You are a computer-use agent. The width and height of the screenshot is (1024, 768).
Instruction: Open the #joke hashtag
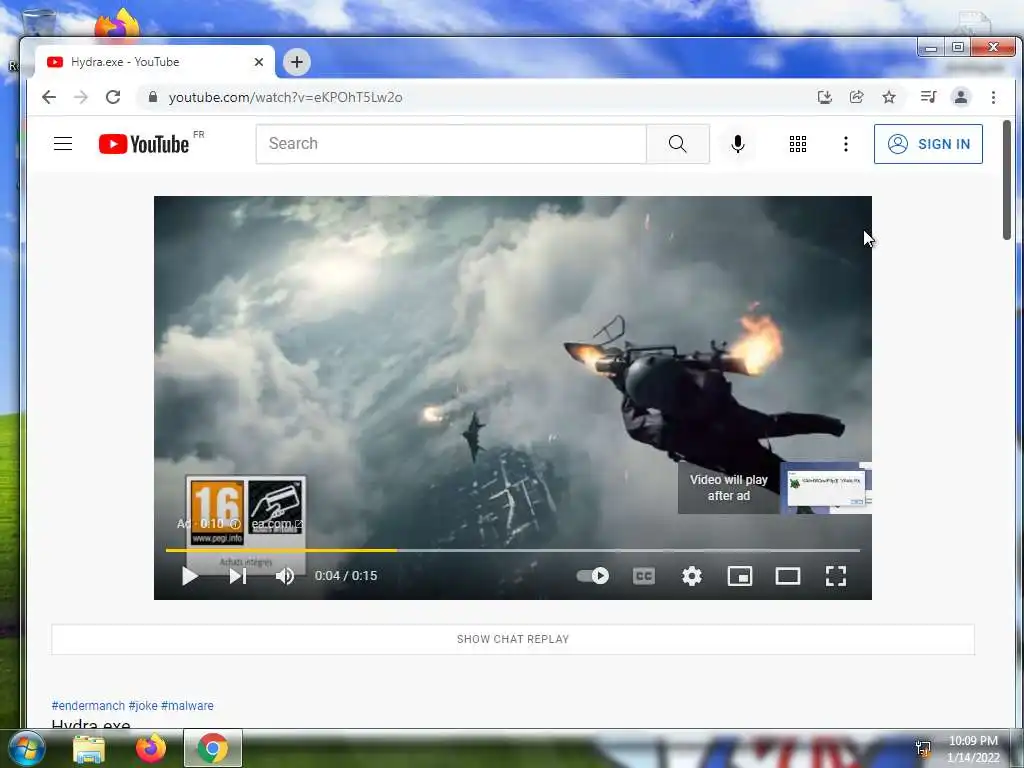click(x=143, y=706)
